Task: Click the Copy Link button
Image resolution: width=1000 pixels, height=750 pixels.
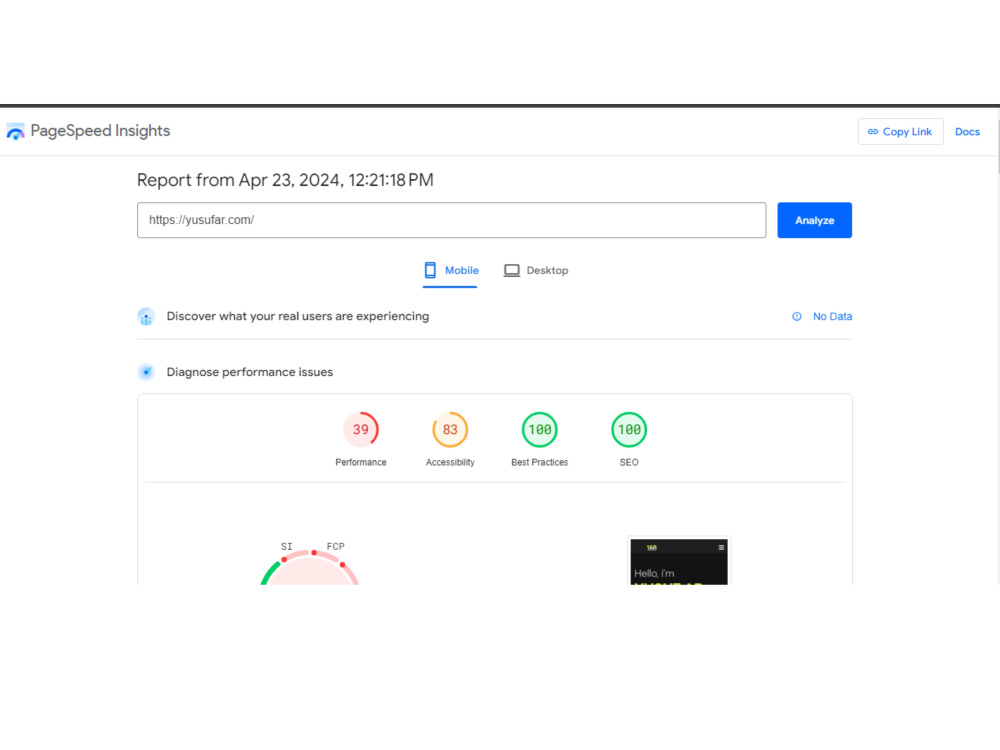Action: pos(900,132)
